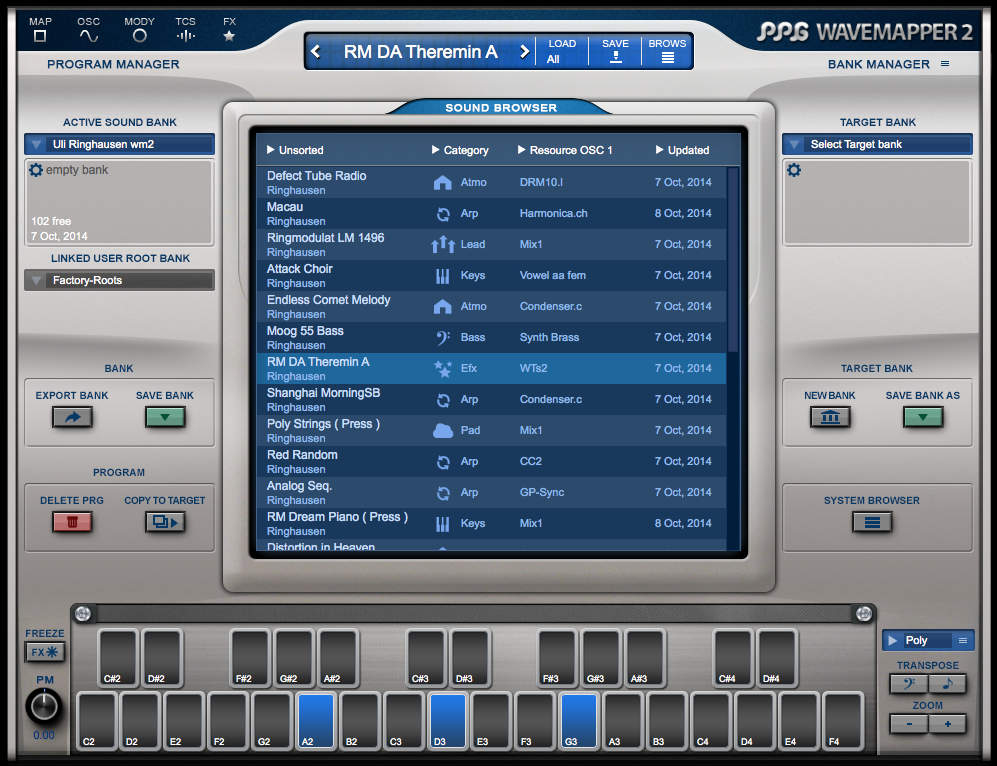This screenshot has width=997, height=766.
Task: Go to previous program with left arrow
Action: 316,51
